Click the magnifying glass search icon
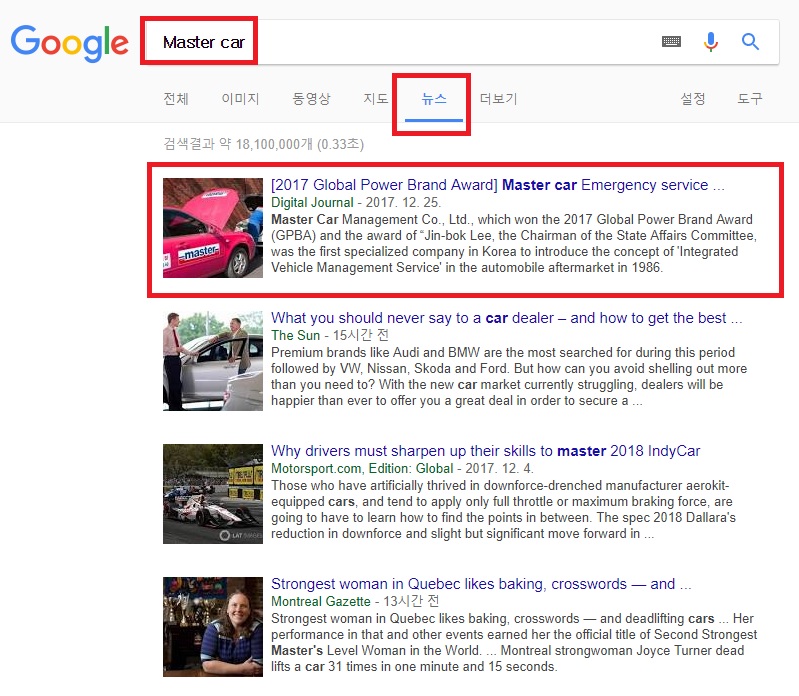Screen dimensions: 799x696 pos(750,42)
